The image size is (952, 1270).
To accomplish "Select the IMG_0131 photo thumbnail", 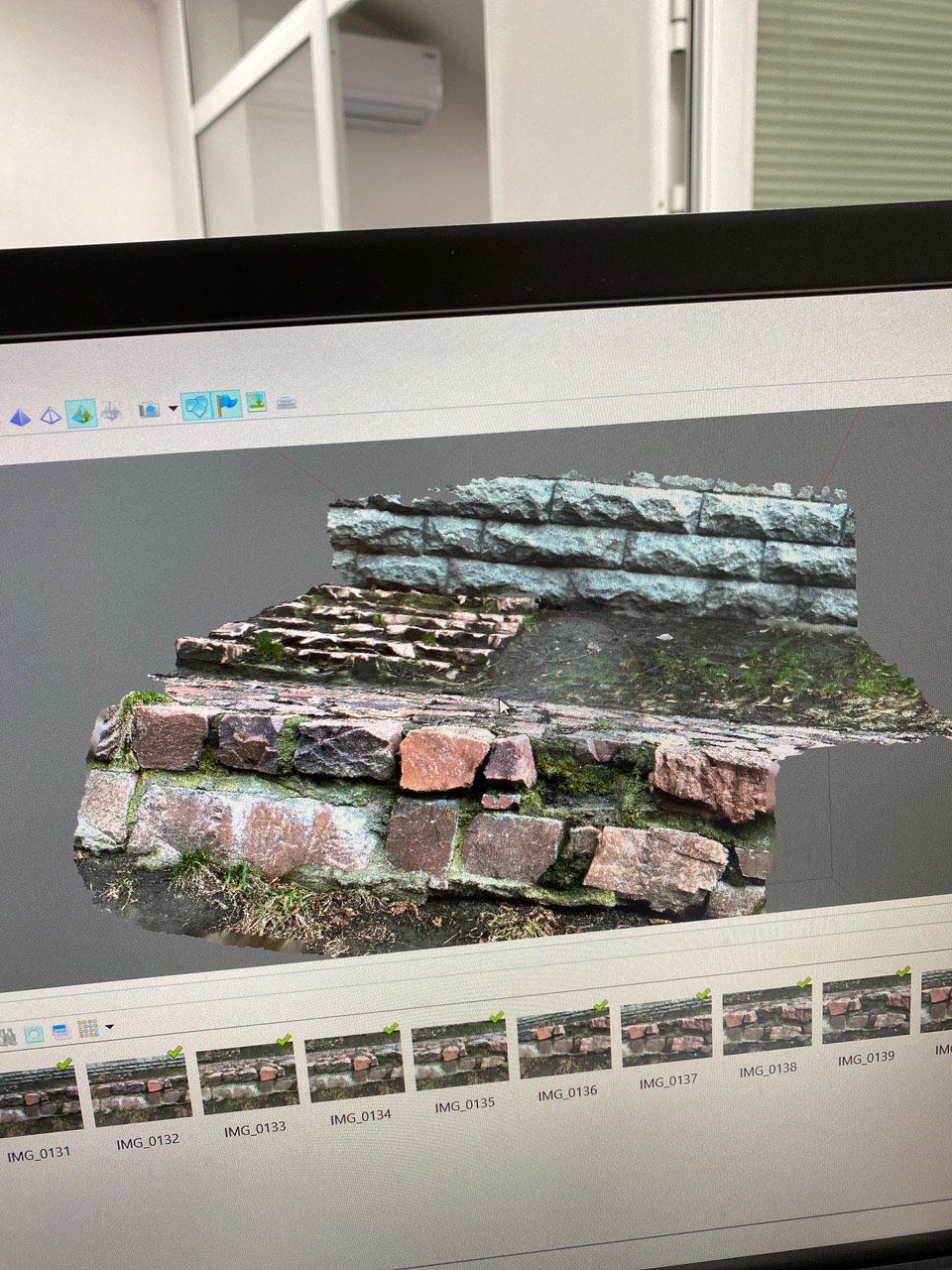I will point(40,1101).
